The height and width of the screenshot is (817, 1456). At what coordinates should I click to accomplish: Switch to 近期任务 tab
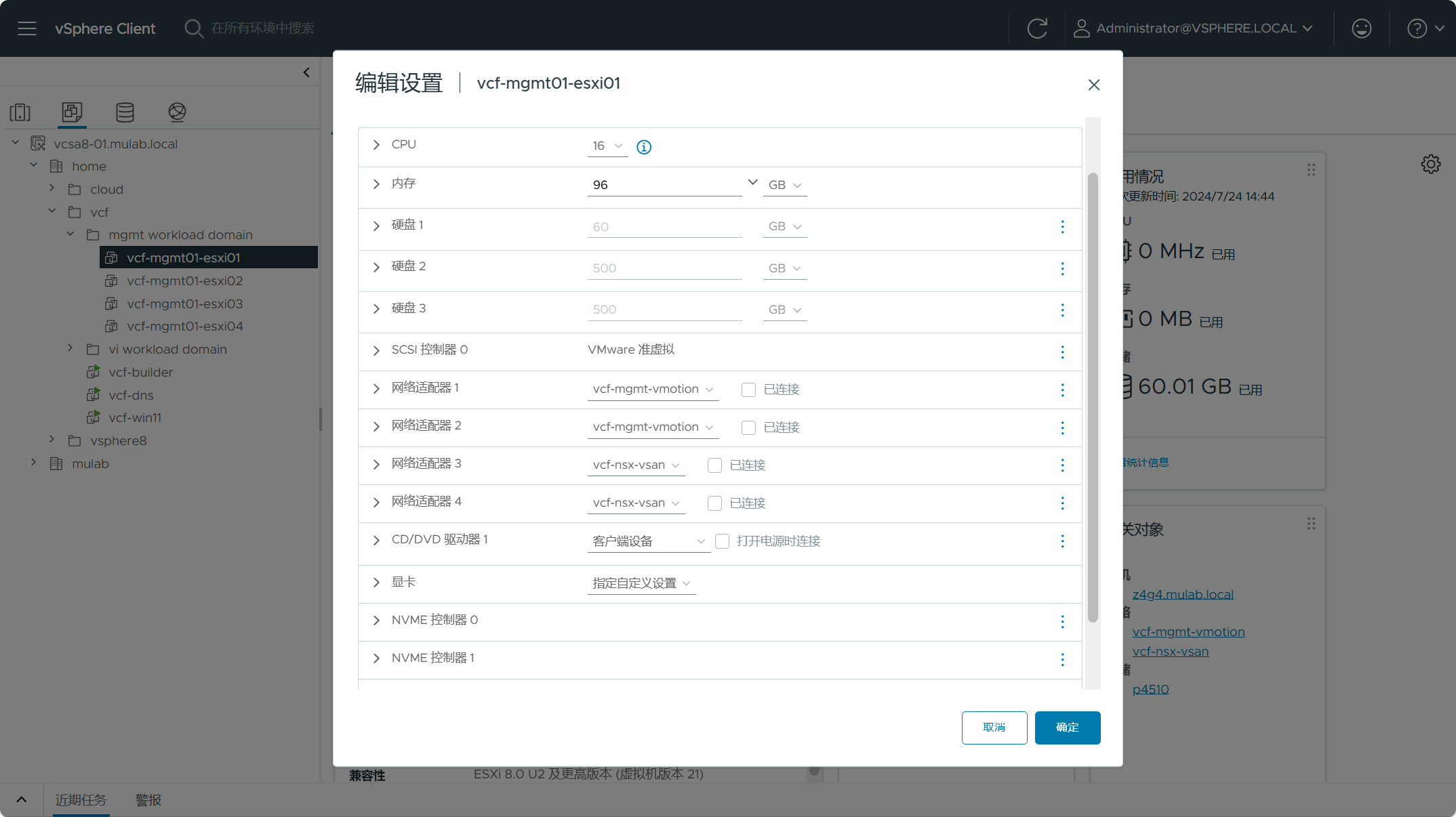(81, 800)
